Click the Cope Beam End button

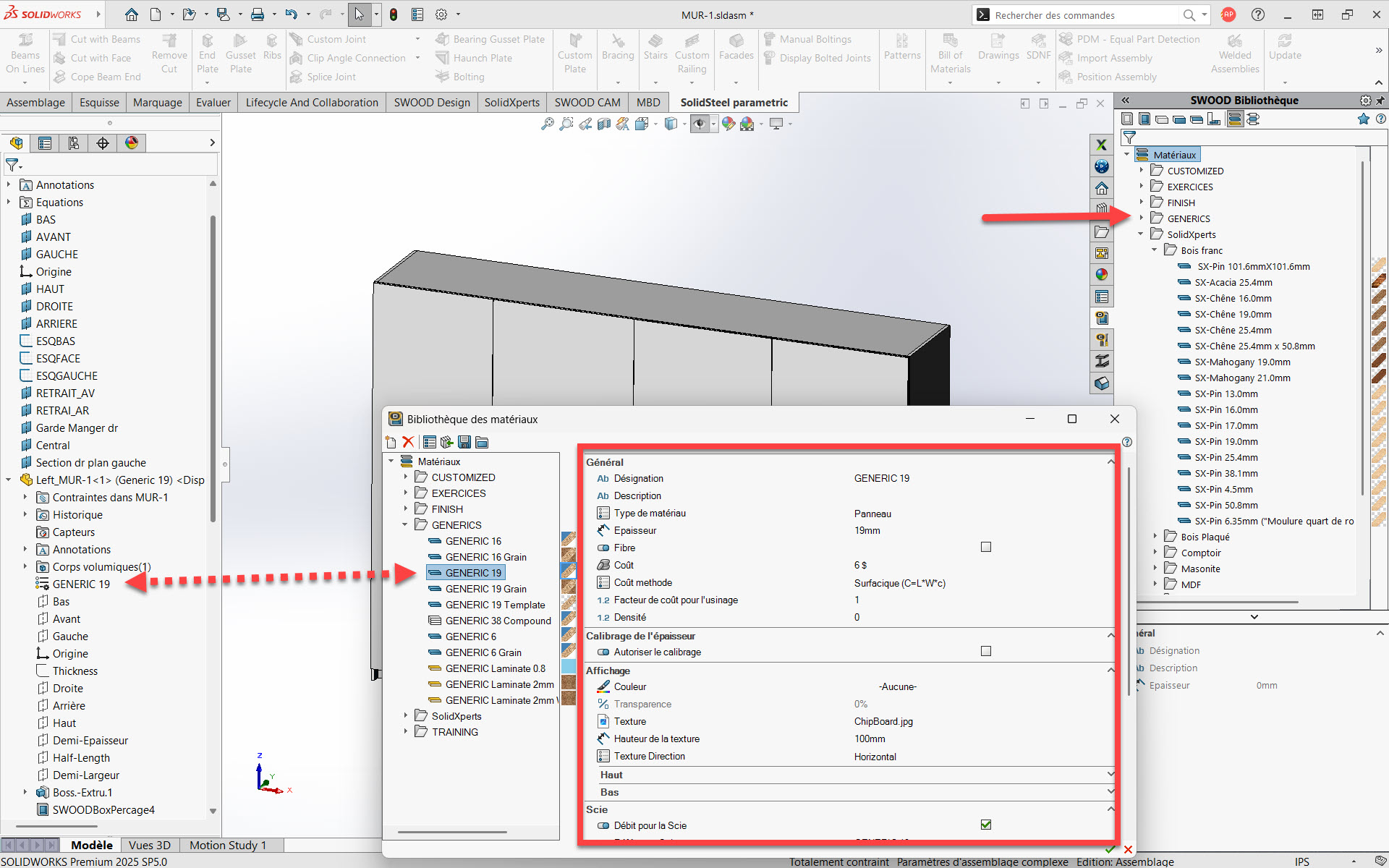click(x=106, y=77)
